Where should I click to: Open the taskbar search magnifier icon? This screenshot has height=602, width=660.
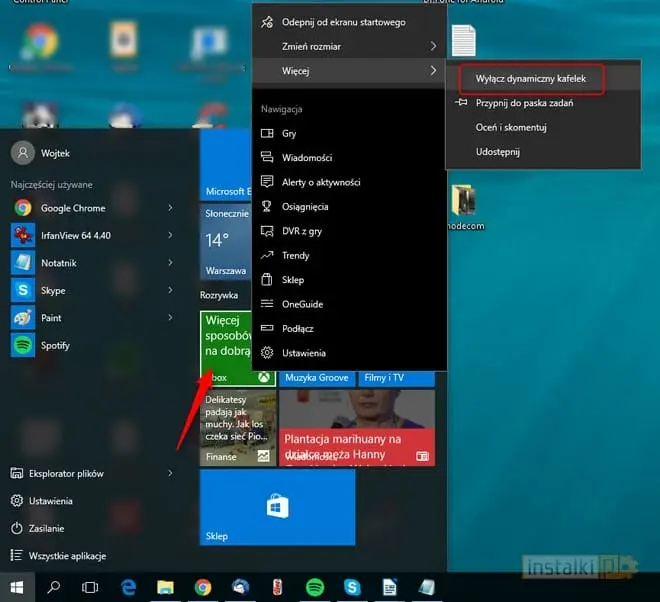pyautogui.click(x=54, y=587)
